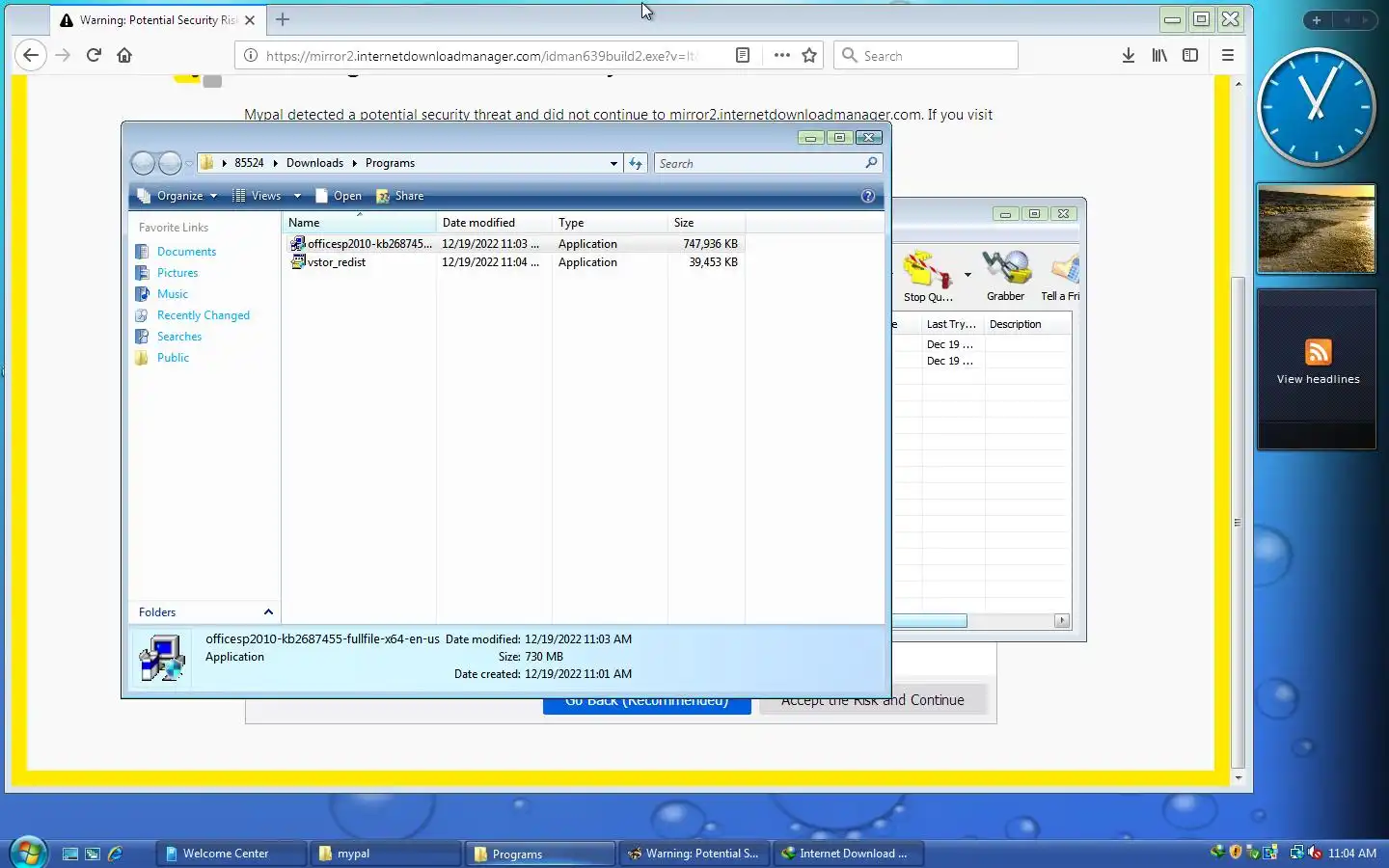
Task: Click Accept the Risk and Continue
Action: (x=873, y=700)
